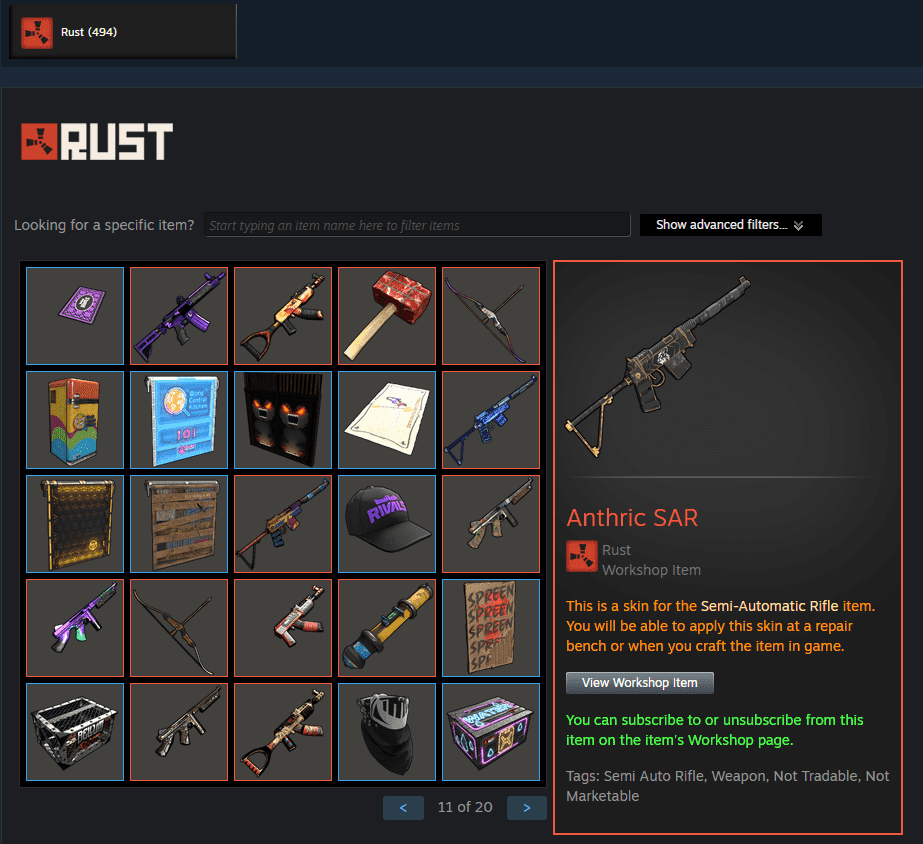This screenshot has height=844, width=923.
Task: Select the metal cage storage box item
Action: click(75, 732)
